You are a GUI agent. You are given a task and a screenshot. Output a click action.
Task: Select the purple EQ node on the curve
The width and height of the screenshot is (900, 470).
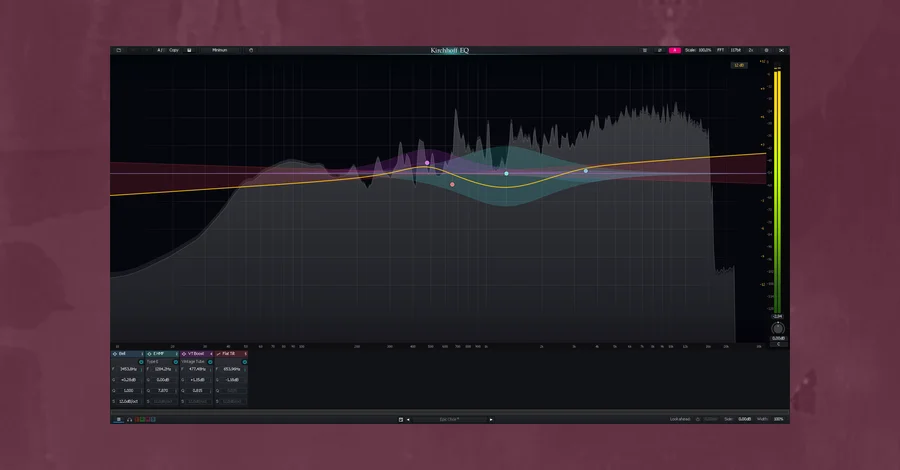click(427, 163)
